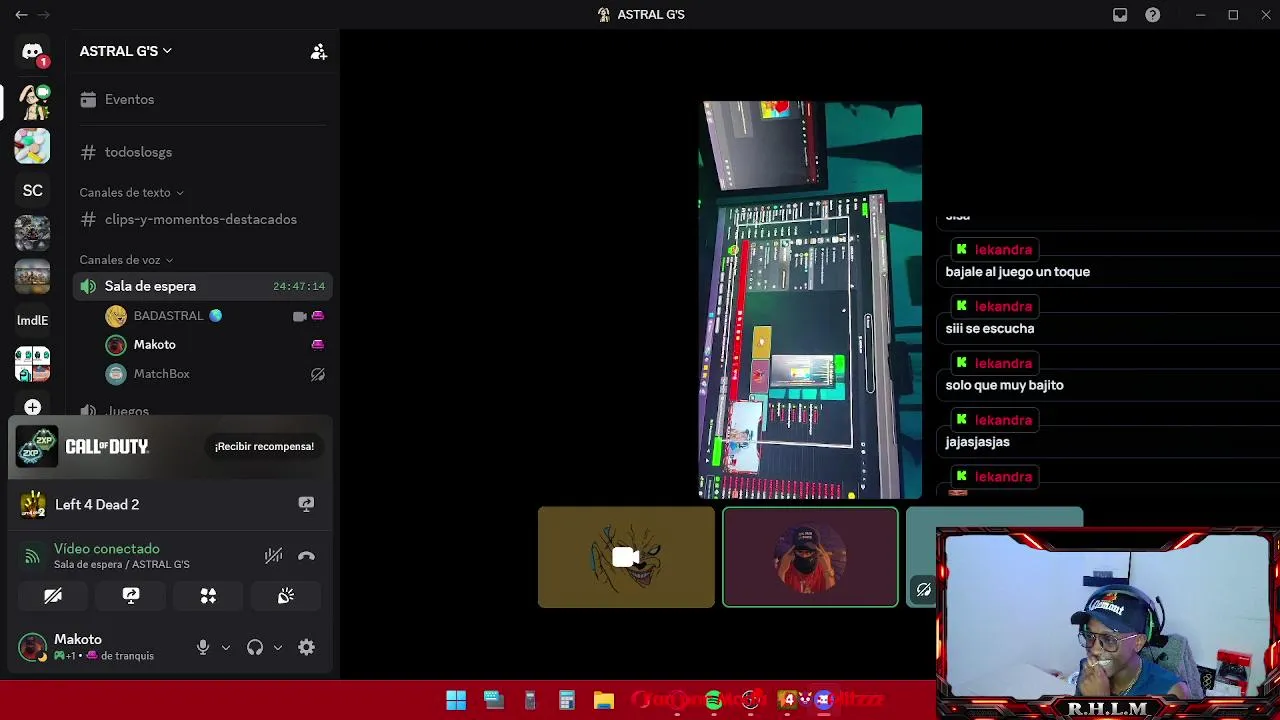Image resolution: width=1280 pixels, height=720 pixels.
Task: Collapse Canales de texto category
Action: tap(131, 192)
